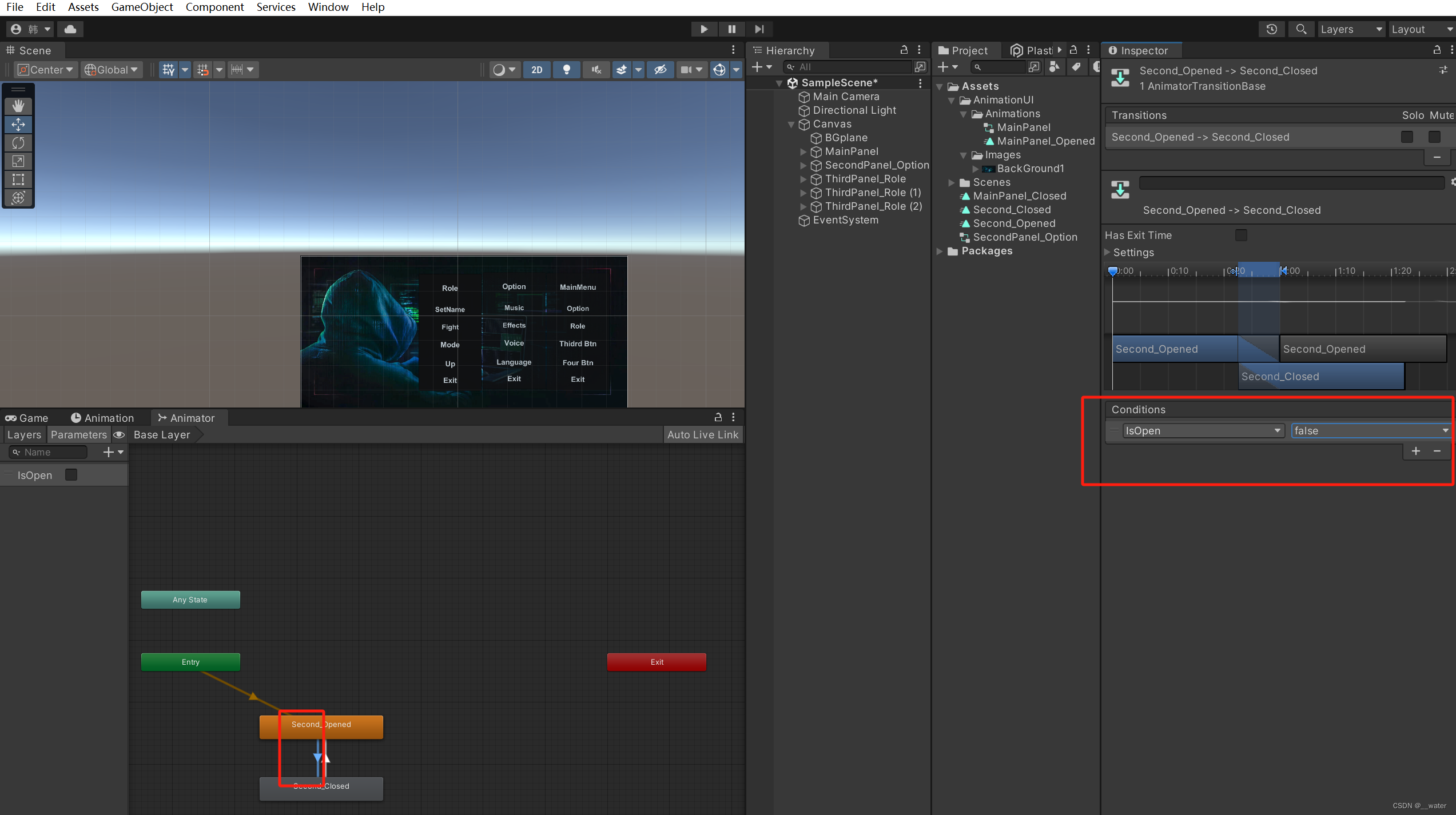Click the Step frame button
1456x815 pixels.
click(x=759, y=29)
